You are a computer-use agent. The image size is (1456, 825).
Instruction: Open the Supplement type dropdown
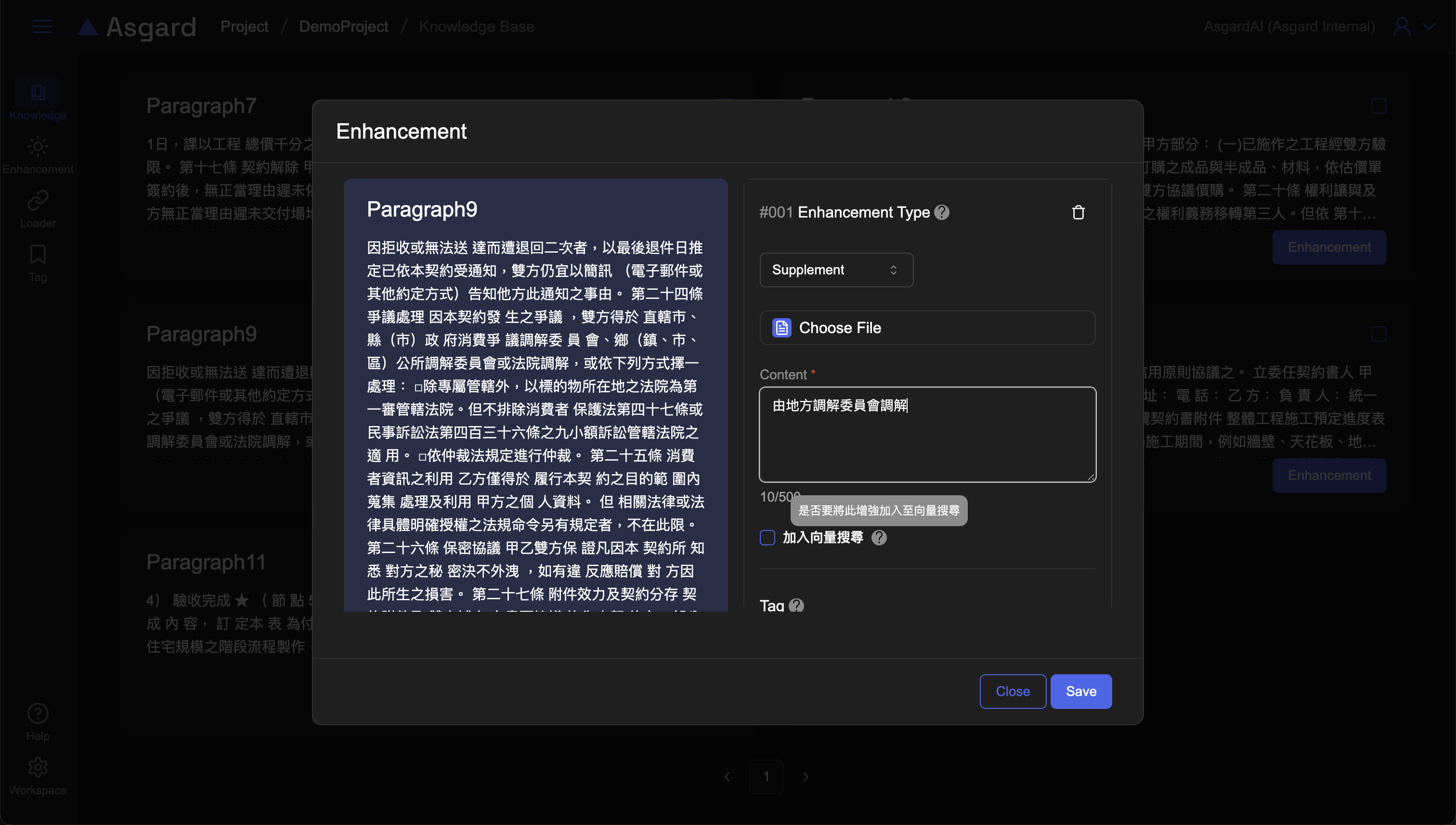click(836, 270)
